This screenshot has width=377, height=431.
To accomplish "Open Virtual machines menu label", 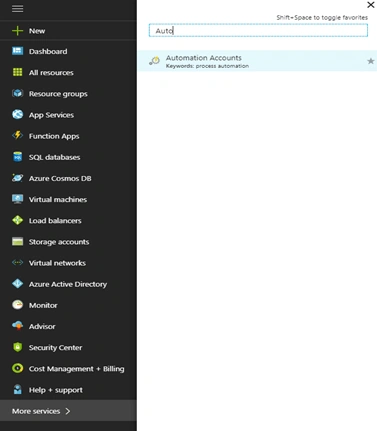I will (58, 199).
